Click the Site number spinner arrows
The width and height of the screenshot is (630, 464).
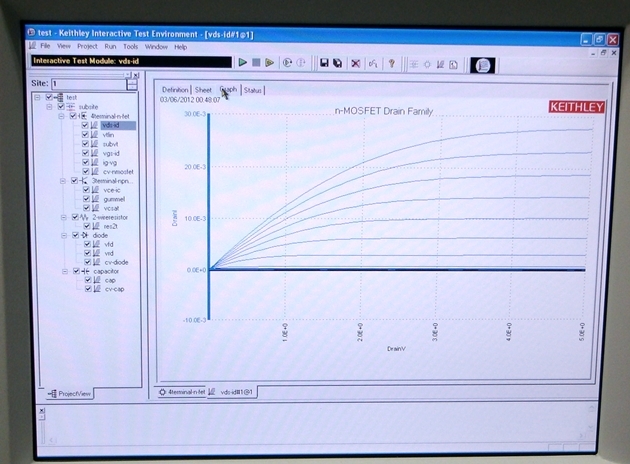[x=132, y=84]
